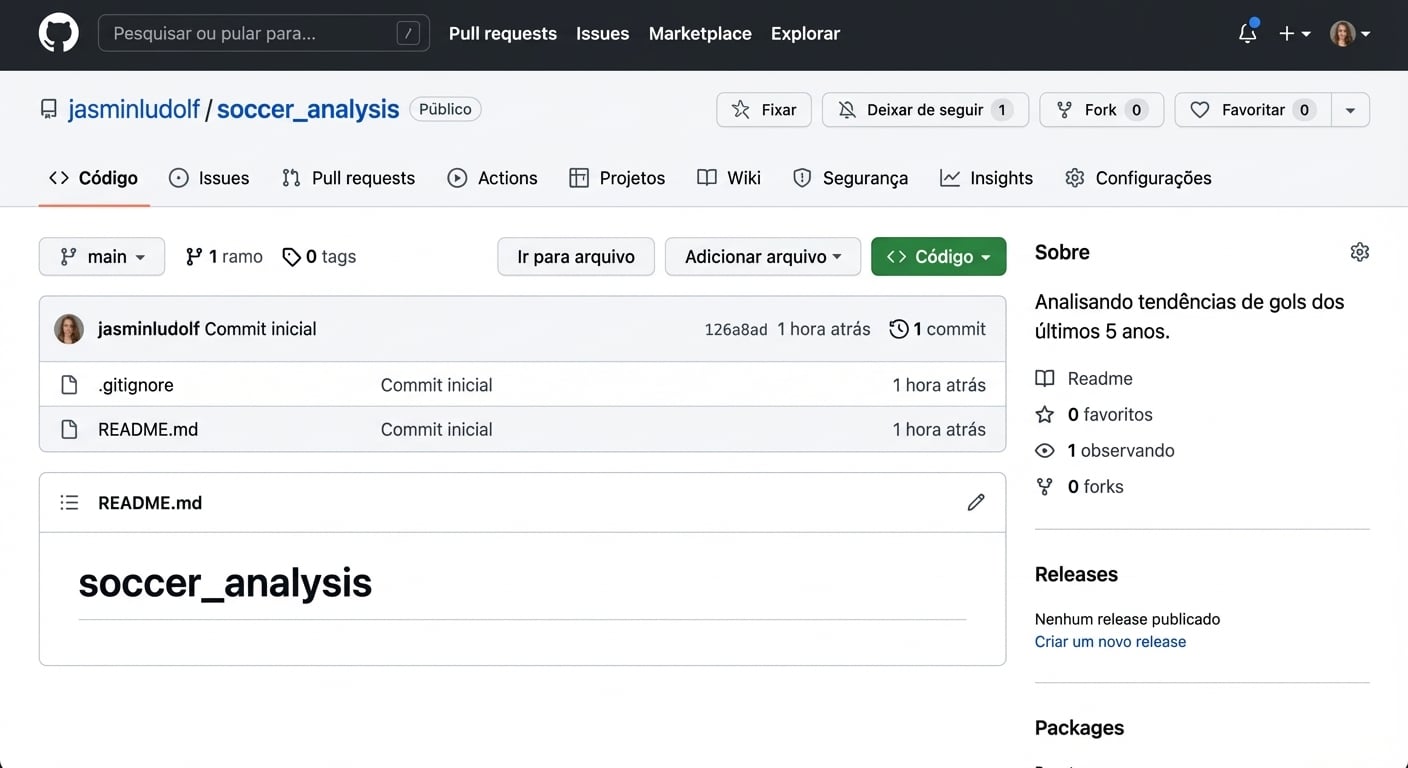1408x768 pixels.
Task: Open the '1 ramo' branches link
Action: pos(224,257)
